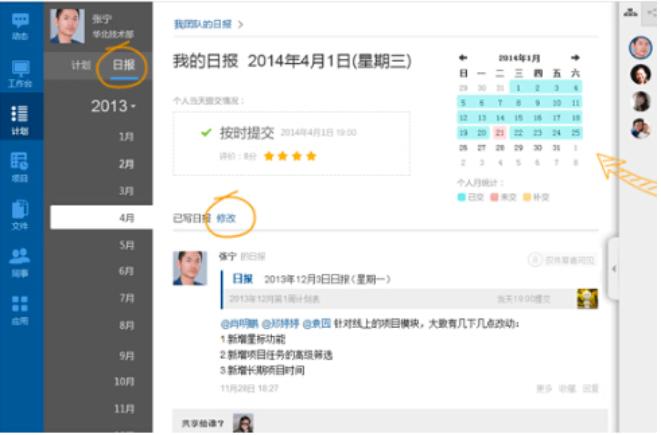This screenshot has width=661, height=435.
Task: Click the 张宁 name in post header
Action: (228, 256)
